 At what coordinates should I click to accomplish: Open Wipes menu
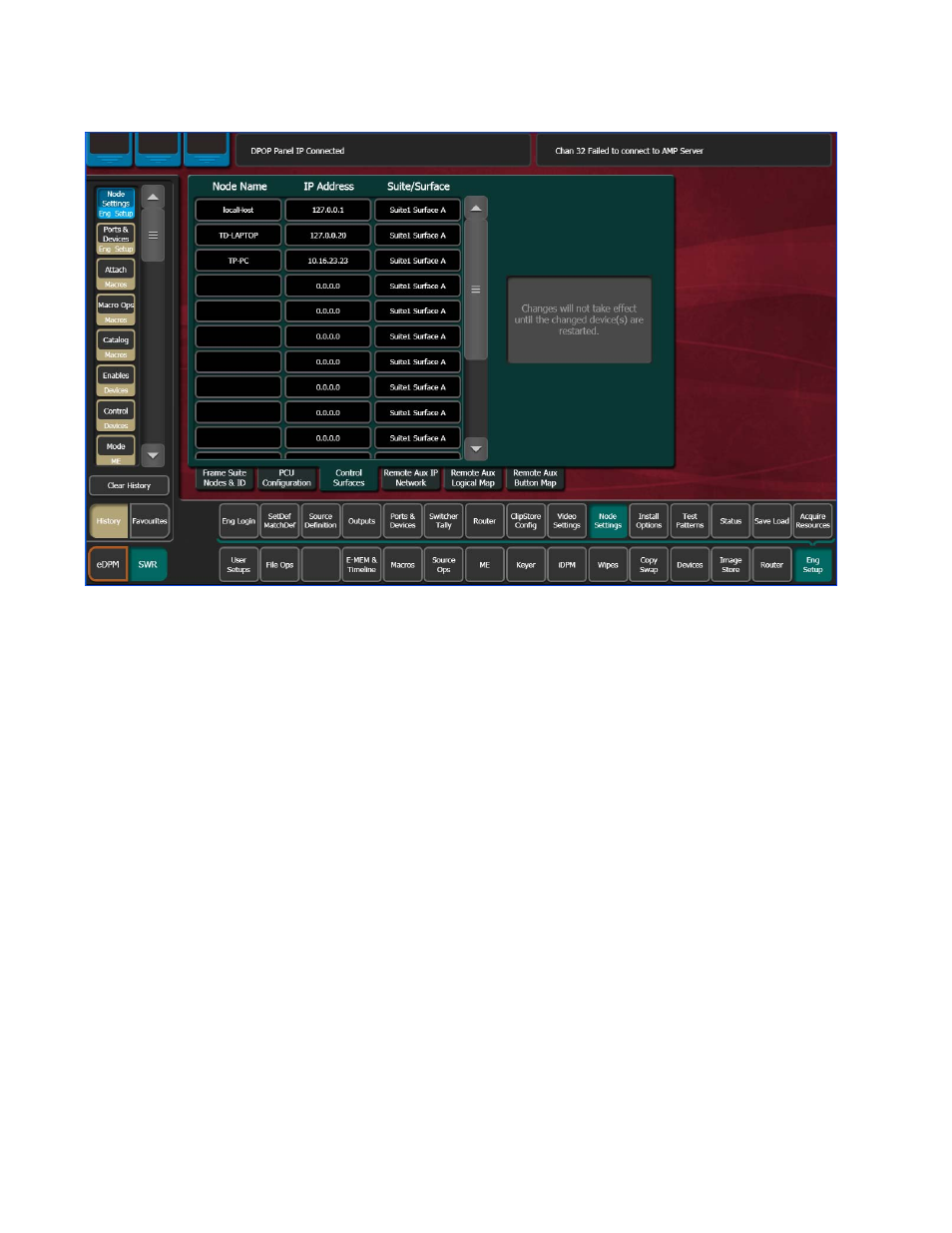pyautogui.click(x=608, y=564)
